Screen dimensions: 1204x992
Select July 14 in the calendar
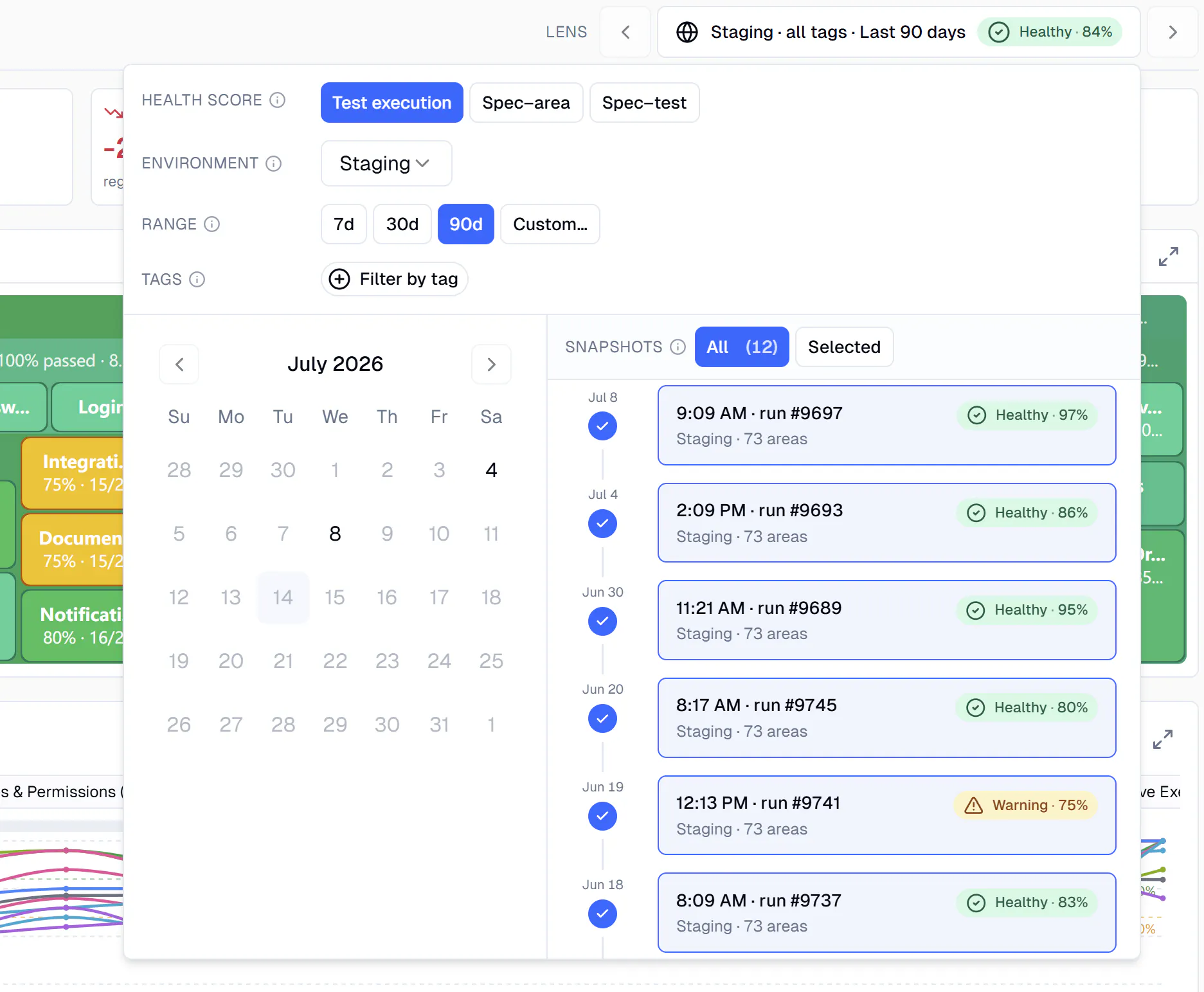pos(283,597)
